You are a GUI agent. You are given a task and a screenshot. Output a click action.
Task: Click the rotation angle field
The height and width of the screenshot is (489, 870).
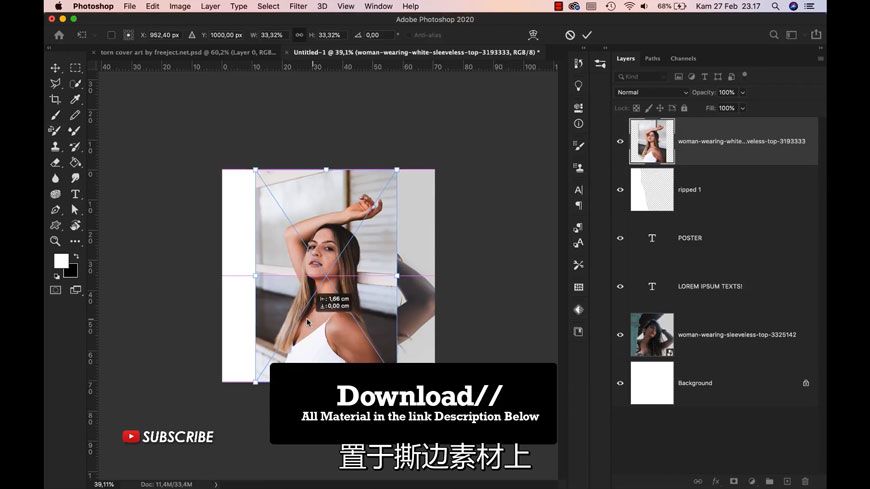[378, 35]
